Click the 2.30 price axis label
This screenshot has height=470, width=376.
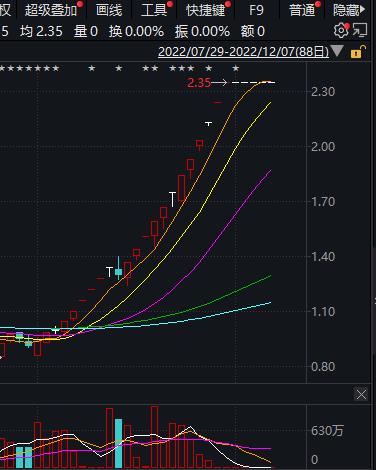[323, 91]
